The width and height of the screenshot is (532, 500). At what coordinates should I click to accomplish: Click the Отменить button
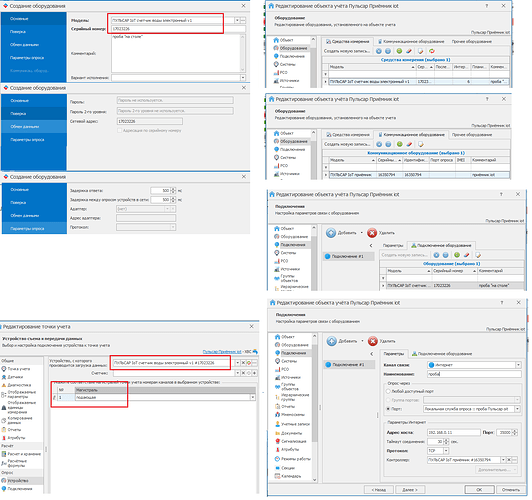511,489
